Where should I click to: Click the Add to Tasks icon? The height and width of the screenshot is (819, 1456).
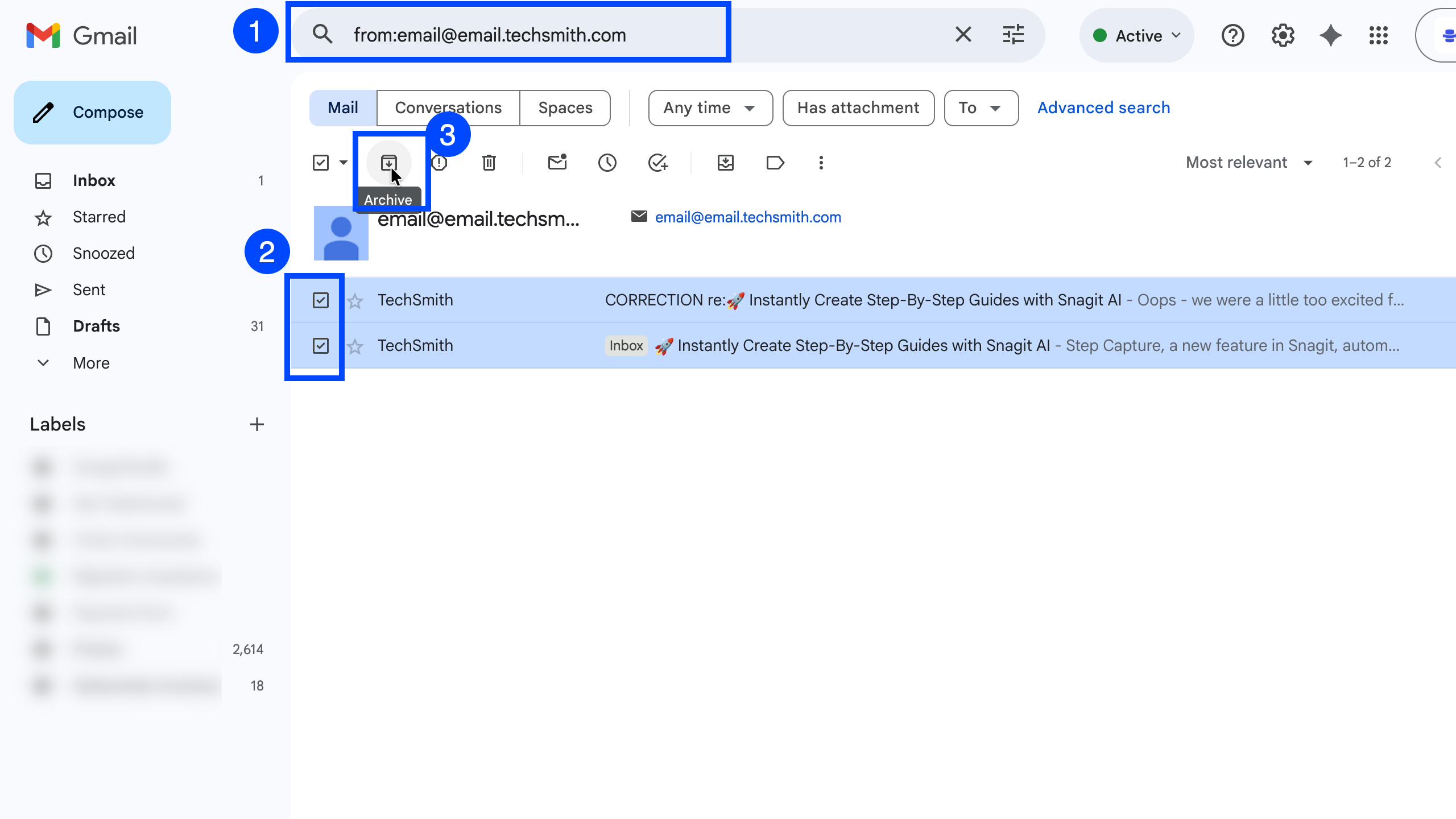(x=657, y=163)
